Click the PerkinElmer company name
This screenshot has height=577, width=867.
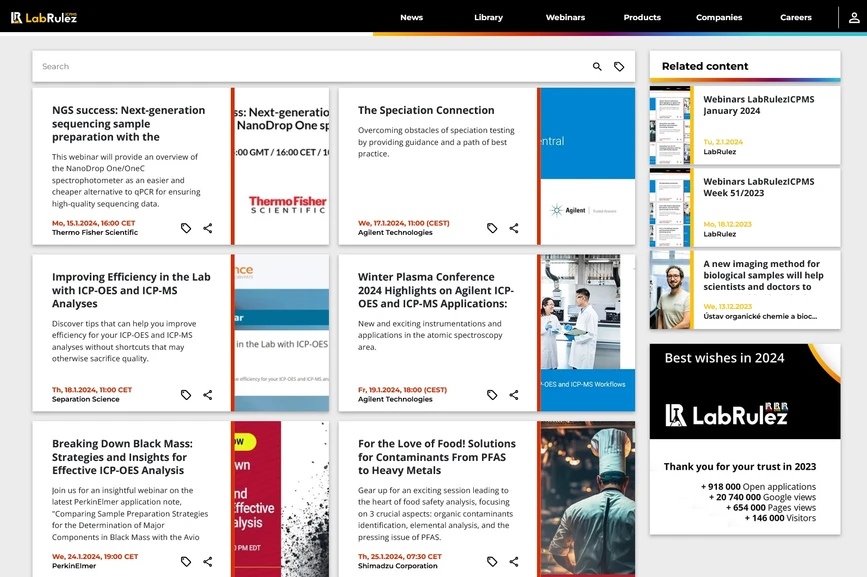coord(74,566)
